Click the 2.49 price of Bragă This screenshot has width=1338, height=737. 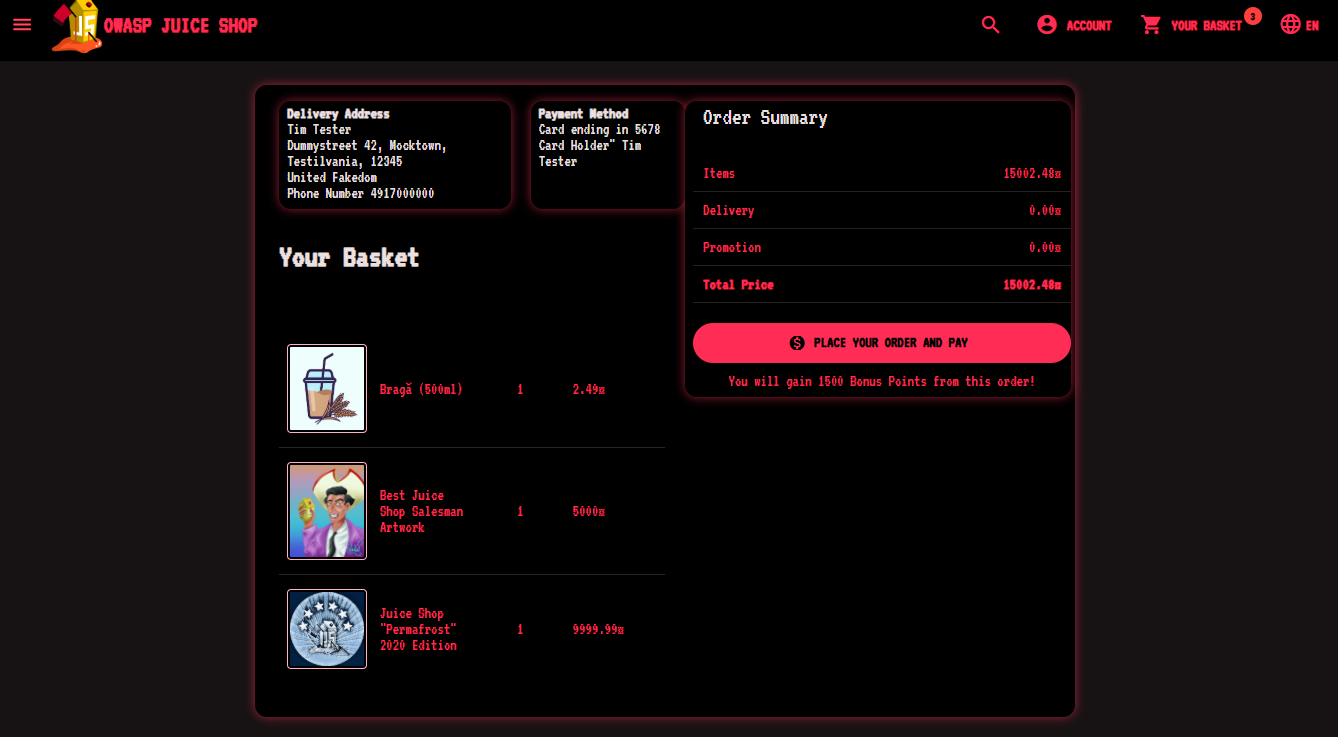tap(589, 389)
